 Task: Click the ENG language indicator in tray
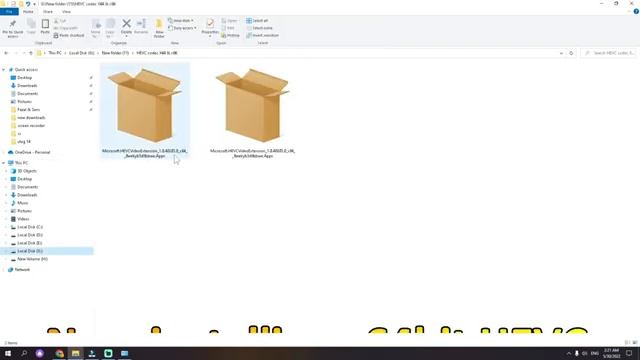[x=595, y=353]
